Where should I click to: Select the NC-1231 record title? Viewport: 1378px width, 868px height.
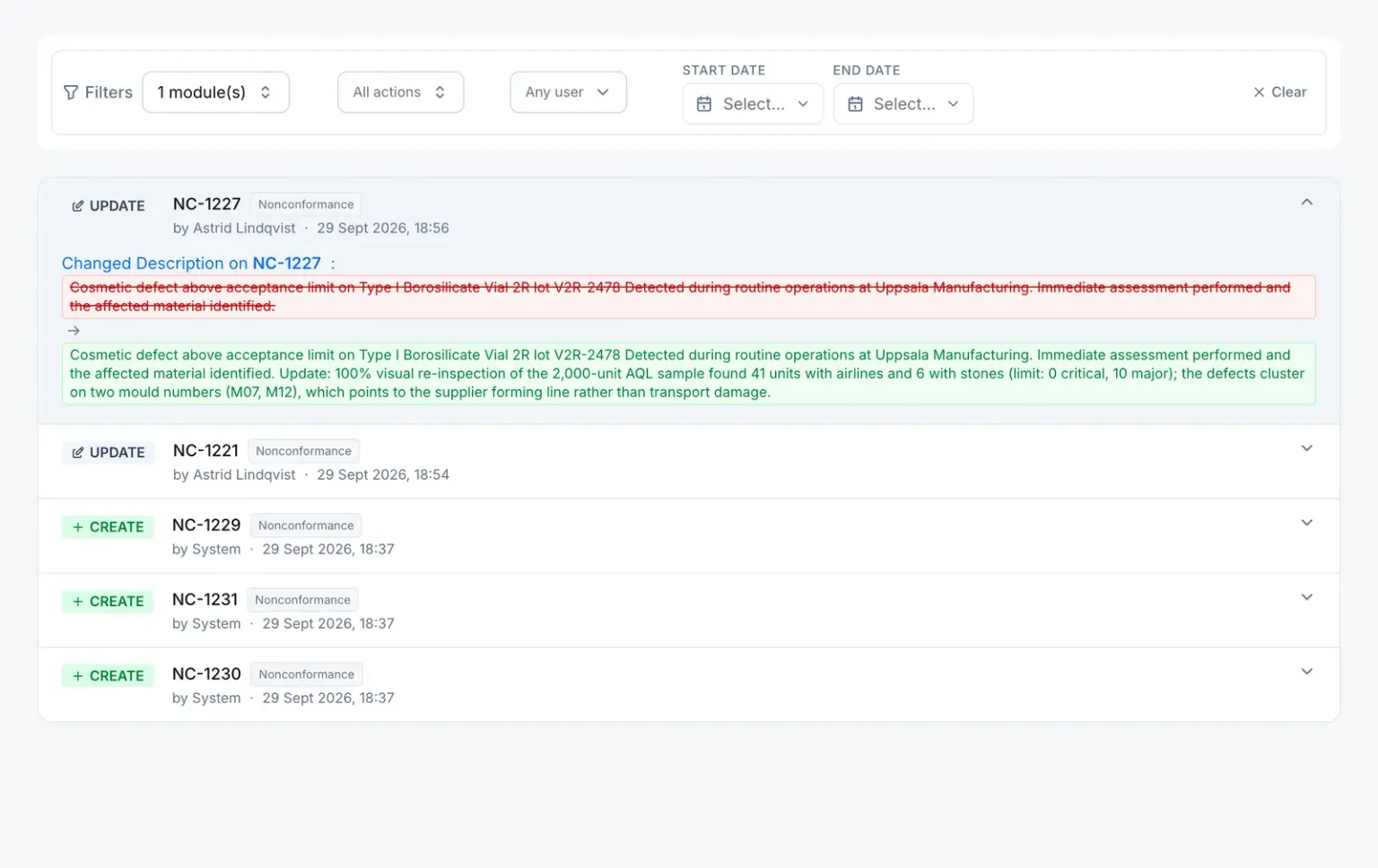pos(205,600)
